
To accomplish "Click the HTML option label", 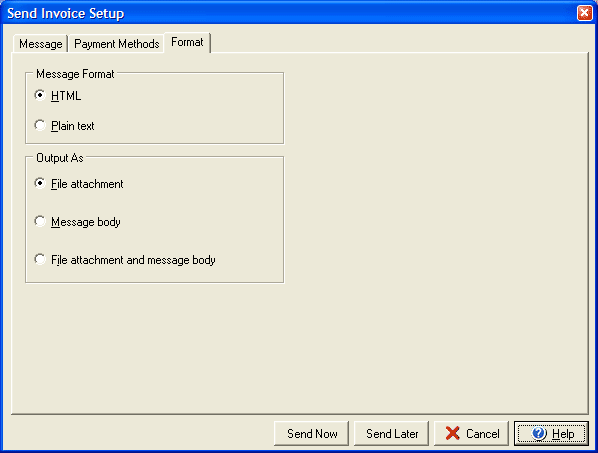I will (66, 96).
